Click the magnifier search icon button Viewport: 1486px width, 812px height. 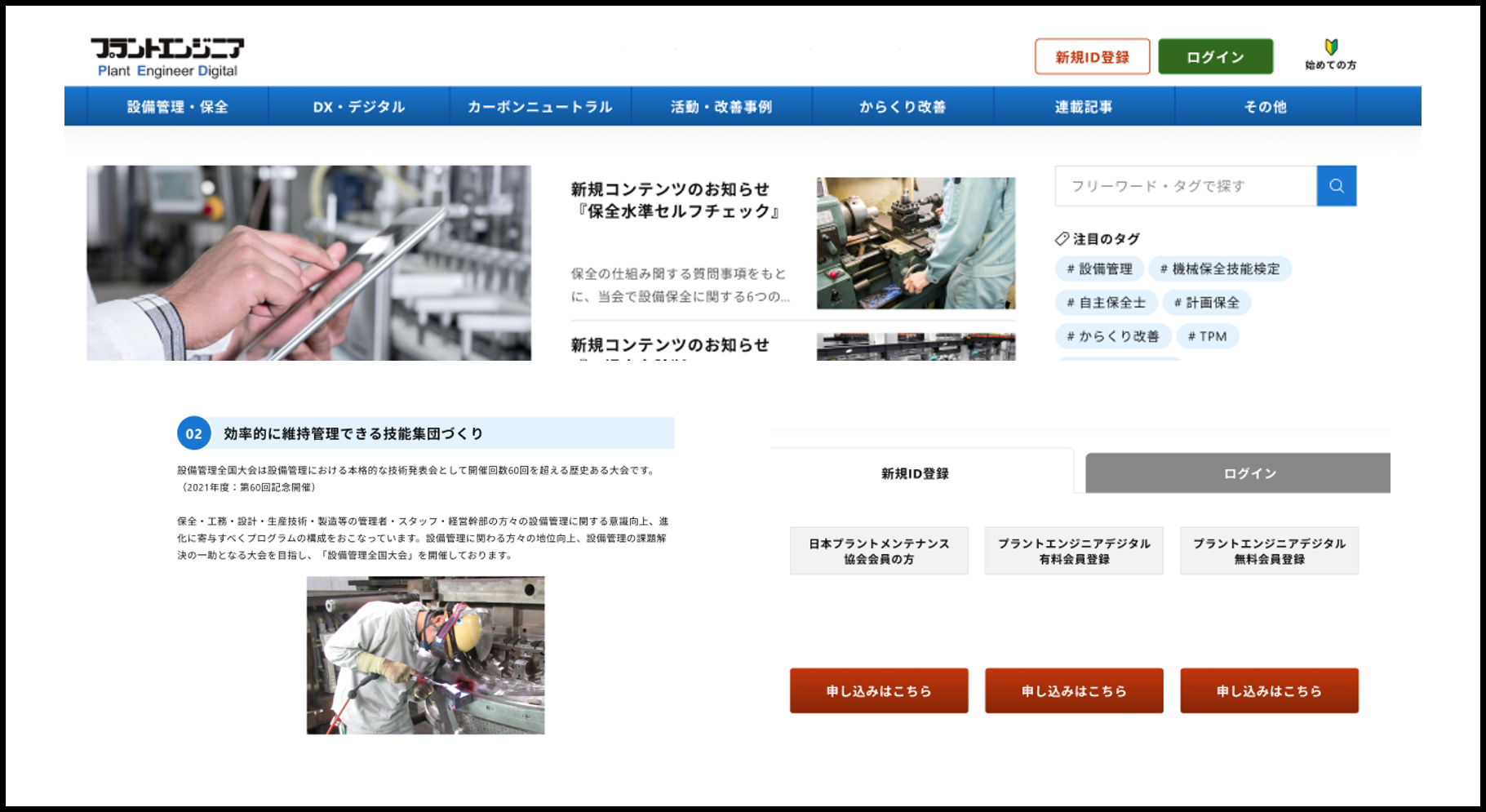[1336, 186]
